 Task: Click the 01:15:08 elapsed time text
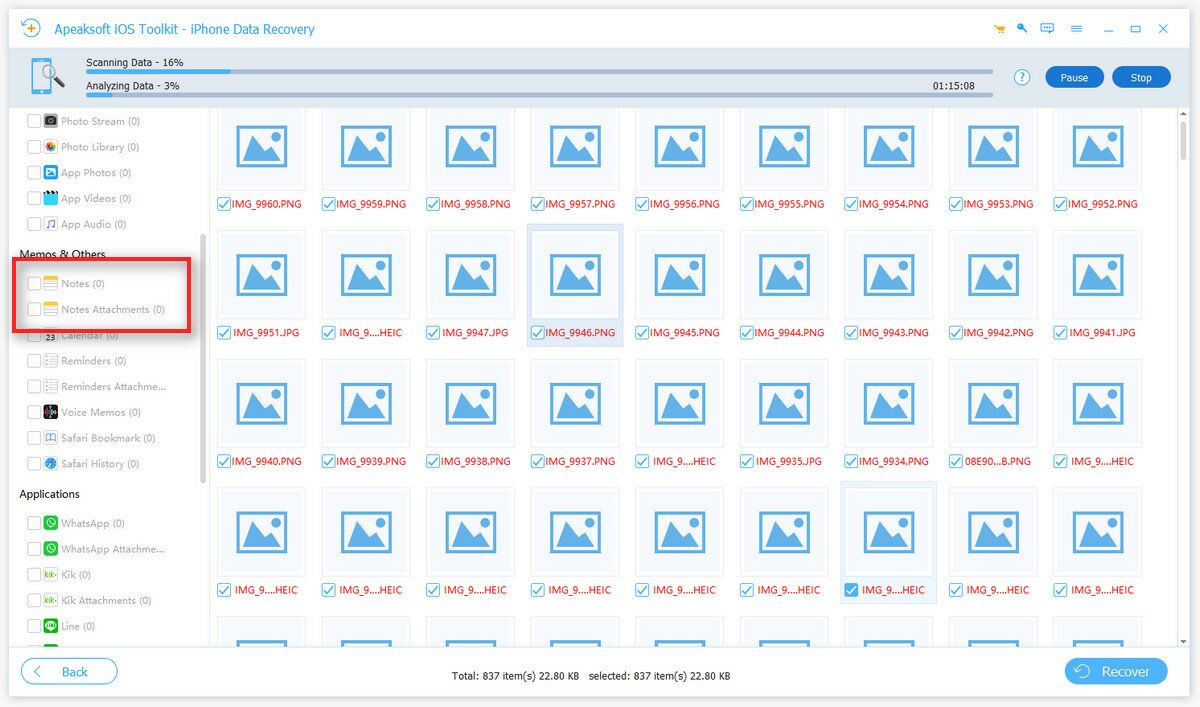click(954, 86)
